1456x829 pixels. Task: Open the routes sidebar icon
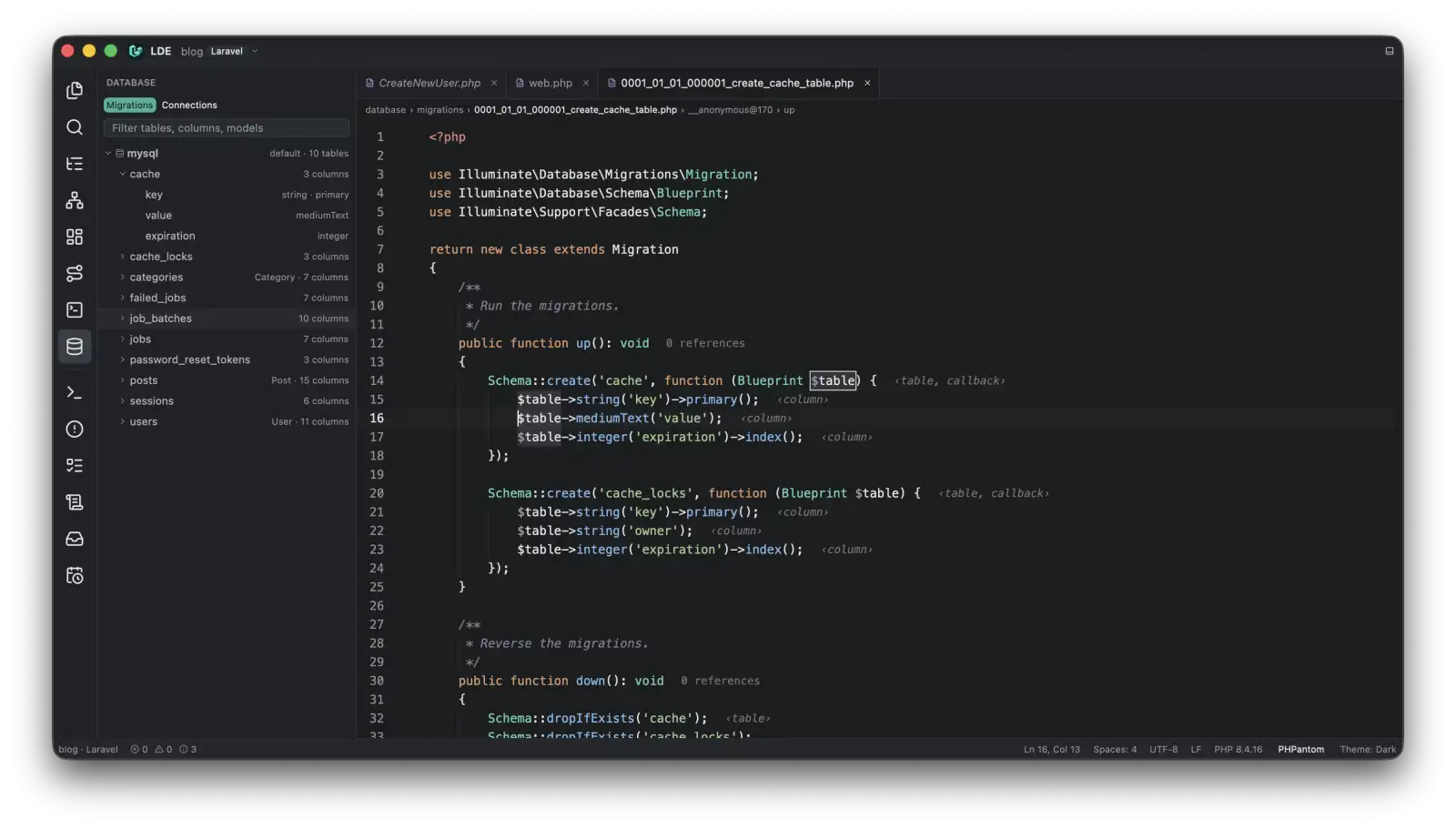(75, 273)
